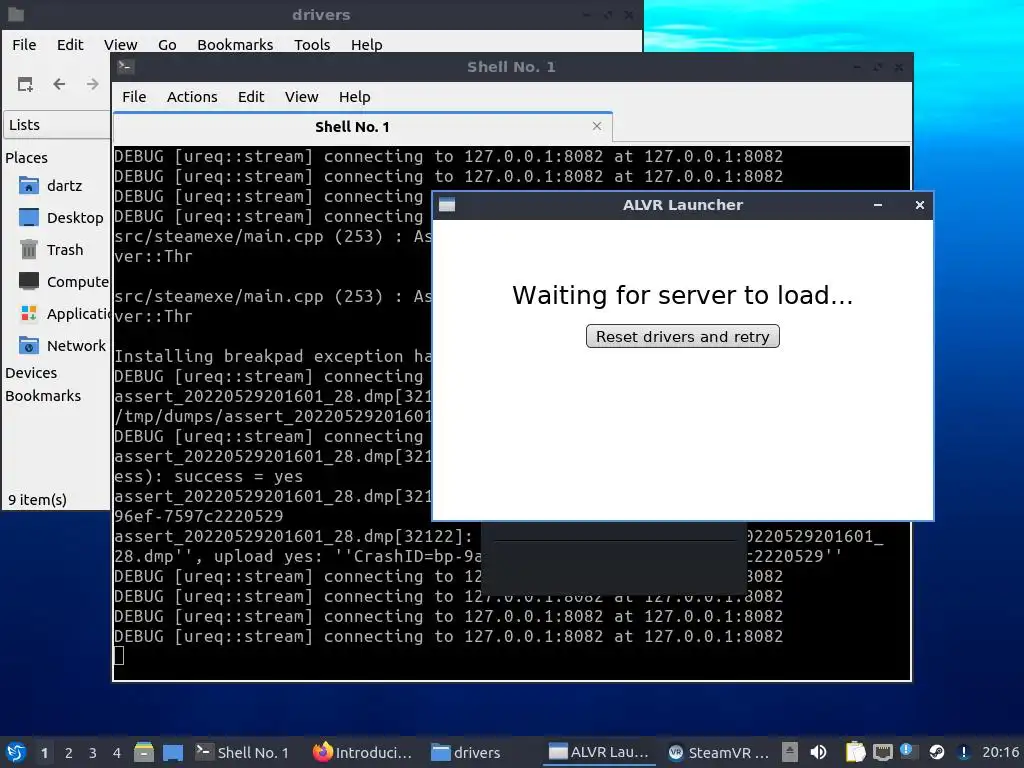Click show desktop icon on taskbar
This screenshot has height=768, width=1024.
click(172, 752)
